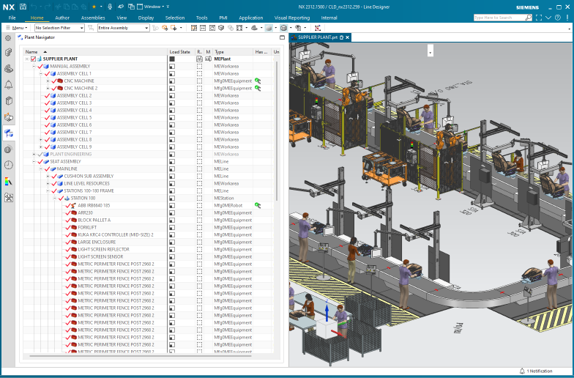Click the microphone voice command icon

click(110, 7)
